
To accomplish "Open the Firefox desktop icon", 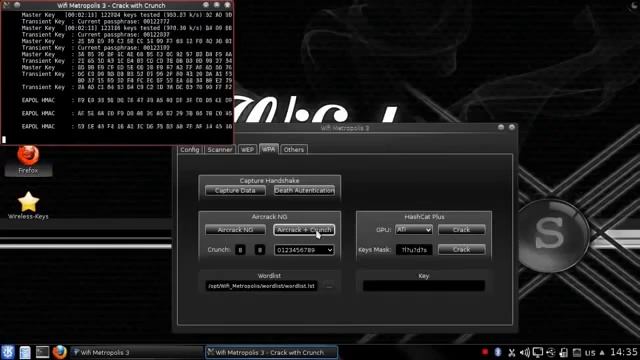I will tap(28, 160).
